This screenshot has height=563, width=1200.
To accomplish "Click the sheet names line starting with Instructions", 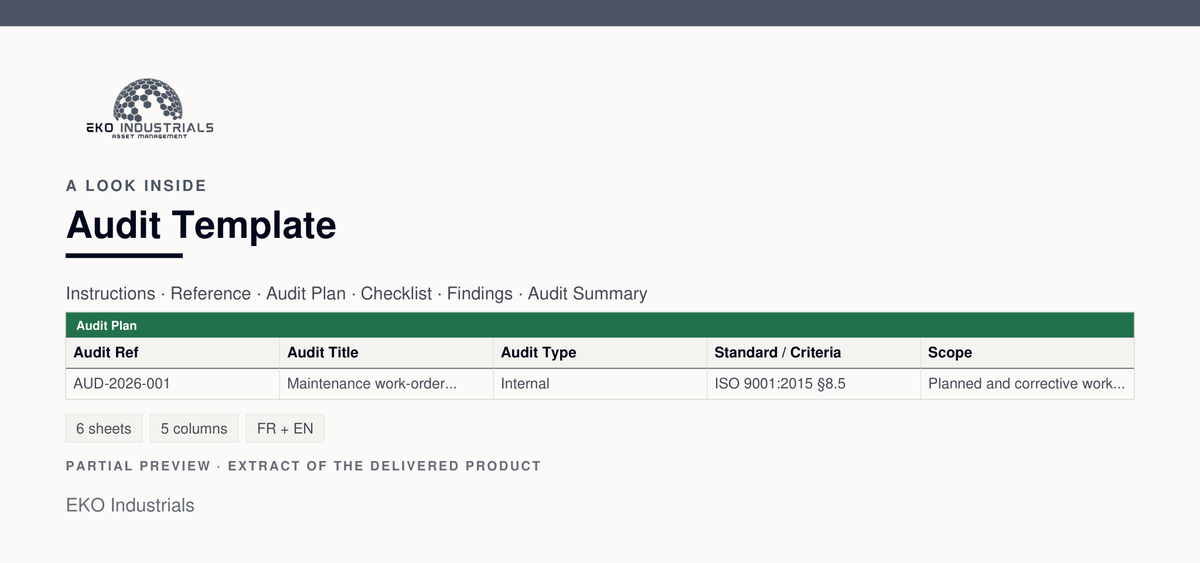I will [357, 293].
